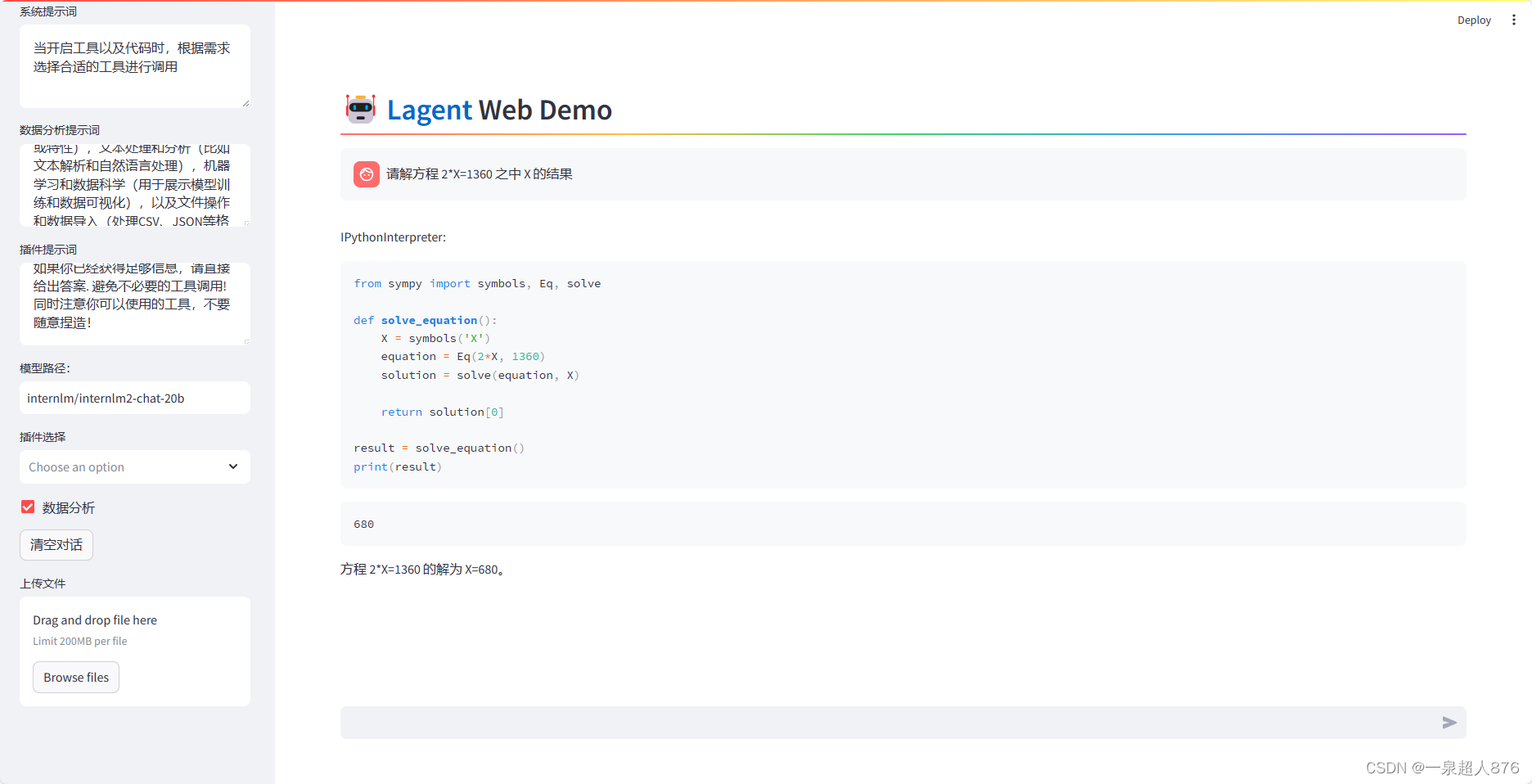Click the send arrow icon in chat input
This screenshot has height=784, width=1532.
[1449, 723]
